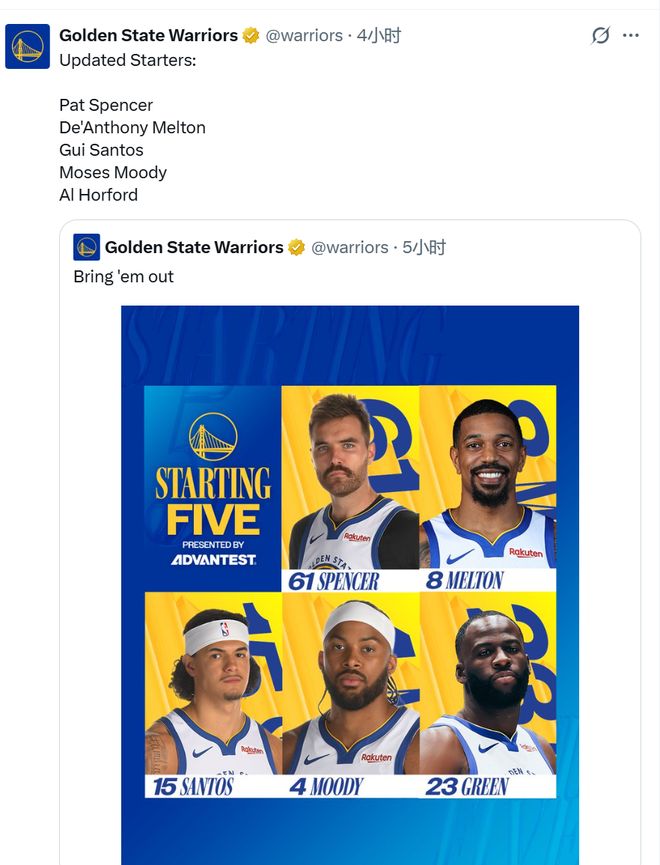Open the Golden State Warriors name on the main tweet

[148, 36]
